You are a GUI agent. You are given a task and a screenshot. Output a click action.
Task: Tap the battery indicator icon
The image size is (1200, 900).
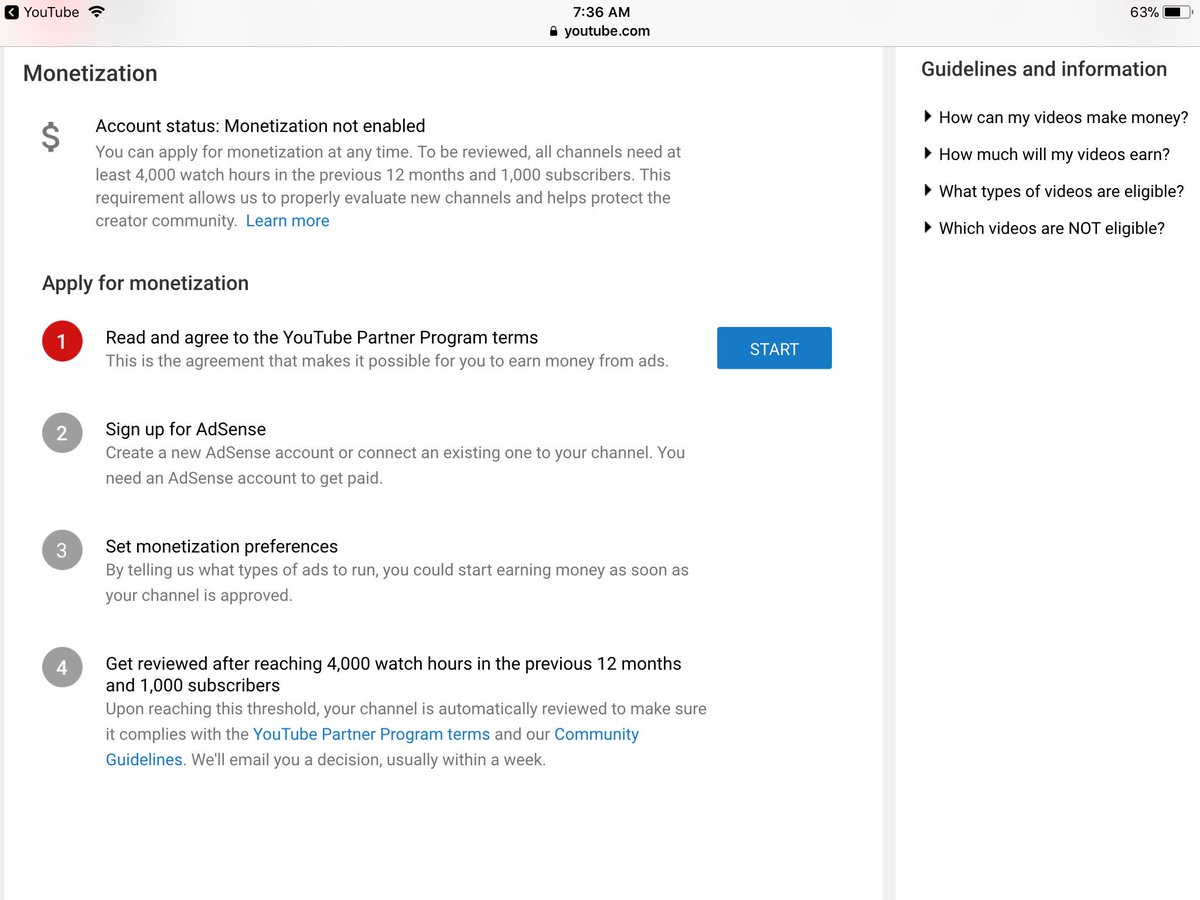pyautogui.click(x=1177, y=12)
